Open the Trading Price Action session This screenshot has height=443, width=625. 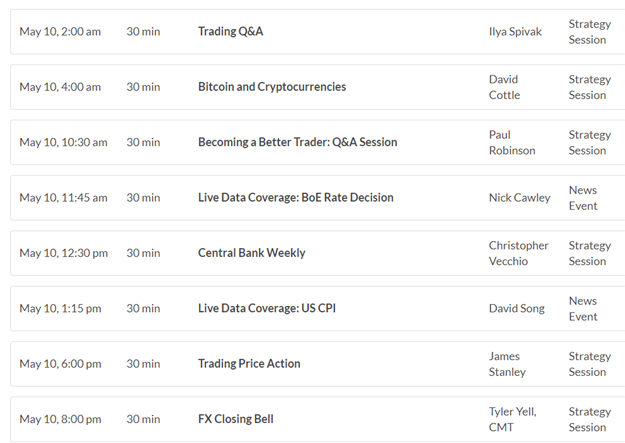(x=249, y=364)
